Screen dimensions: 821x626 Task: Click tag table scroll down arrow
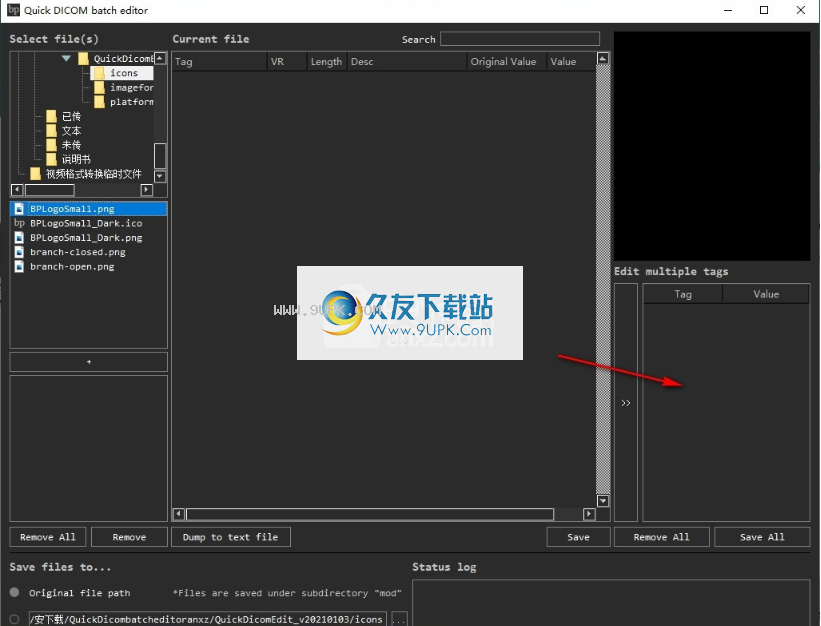click(603, 501)
